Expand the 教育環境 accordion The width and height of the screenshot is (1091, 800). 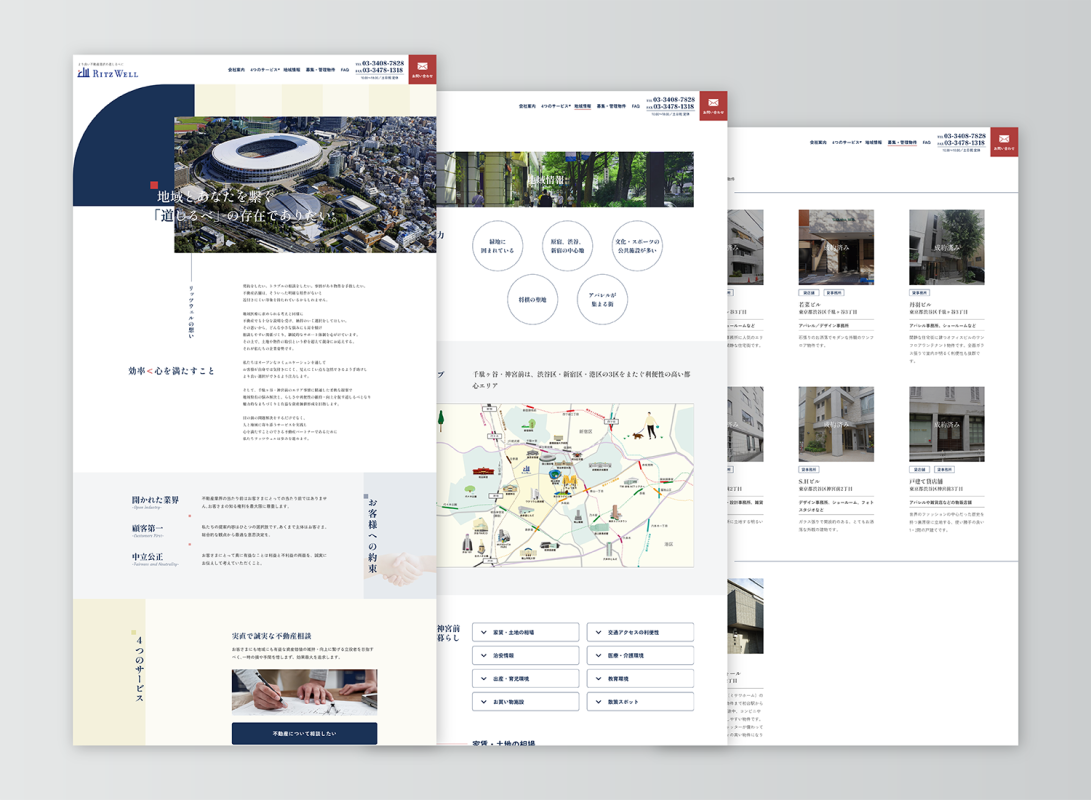coord(640,678)
